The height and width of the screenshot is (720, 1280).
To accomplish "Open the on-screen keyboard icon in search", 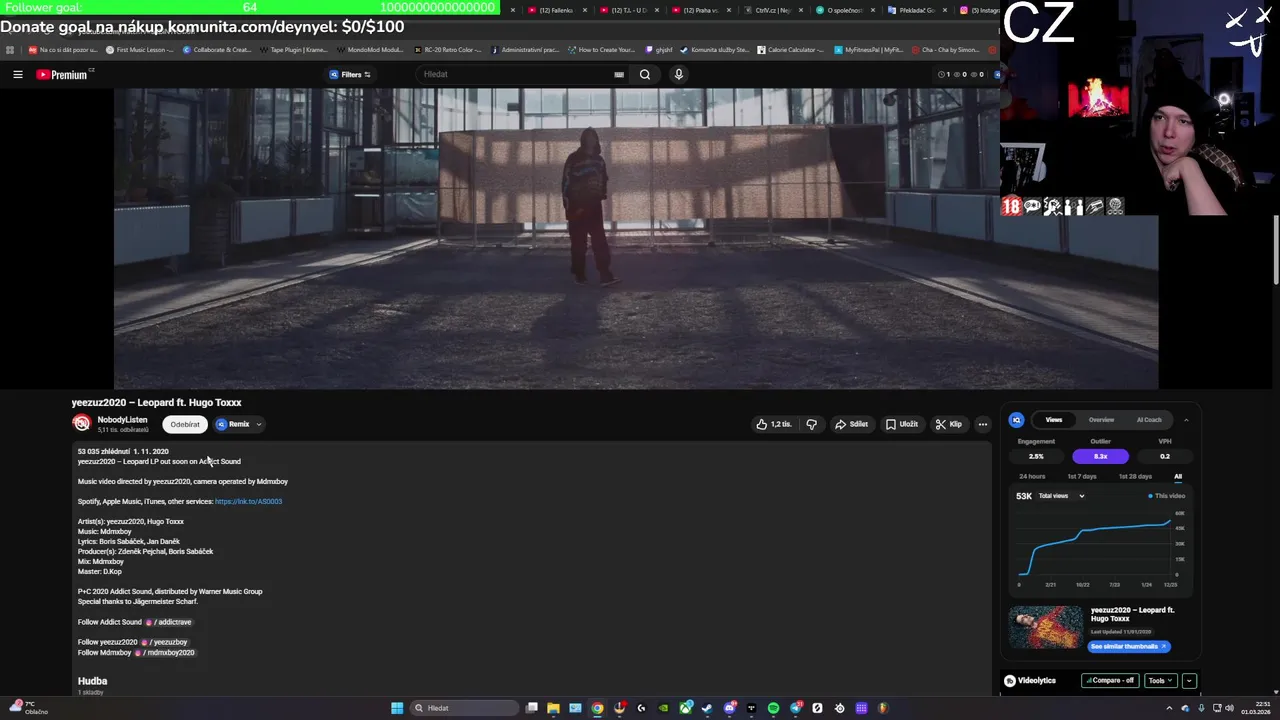I will (x=619, y=74).
